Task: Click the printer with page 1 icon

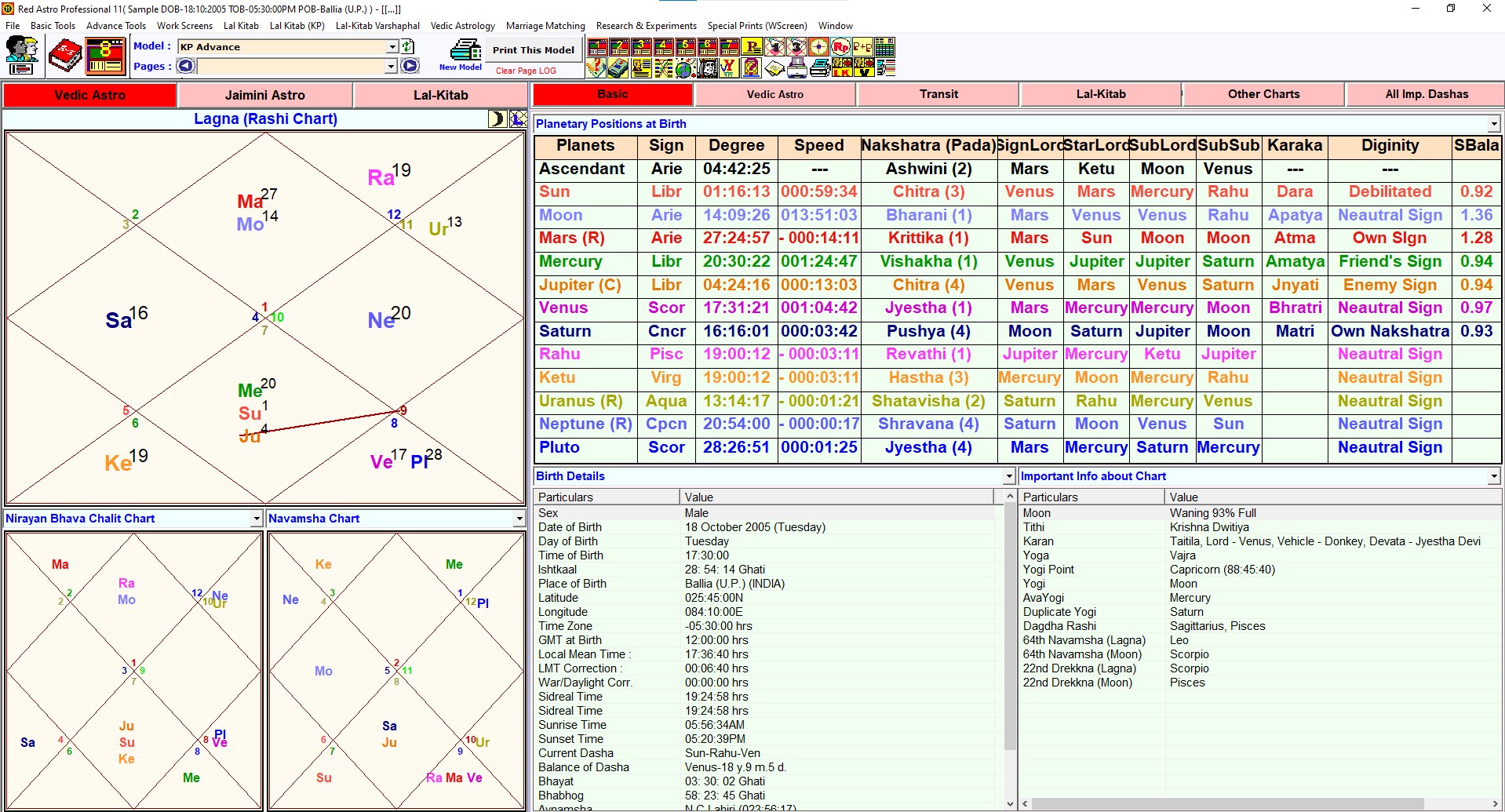Action: (797, 68)
